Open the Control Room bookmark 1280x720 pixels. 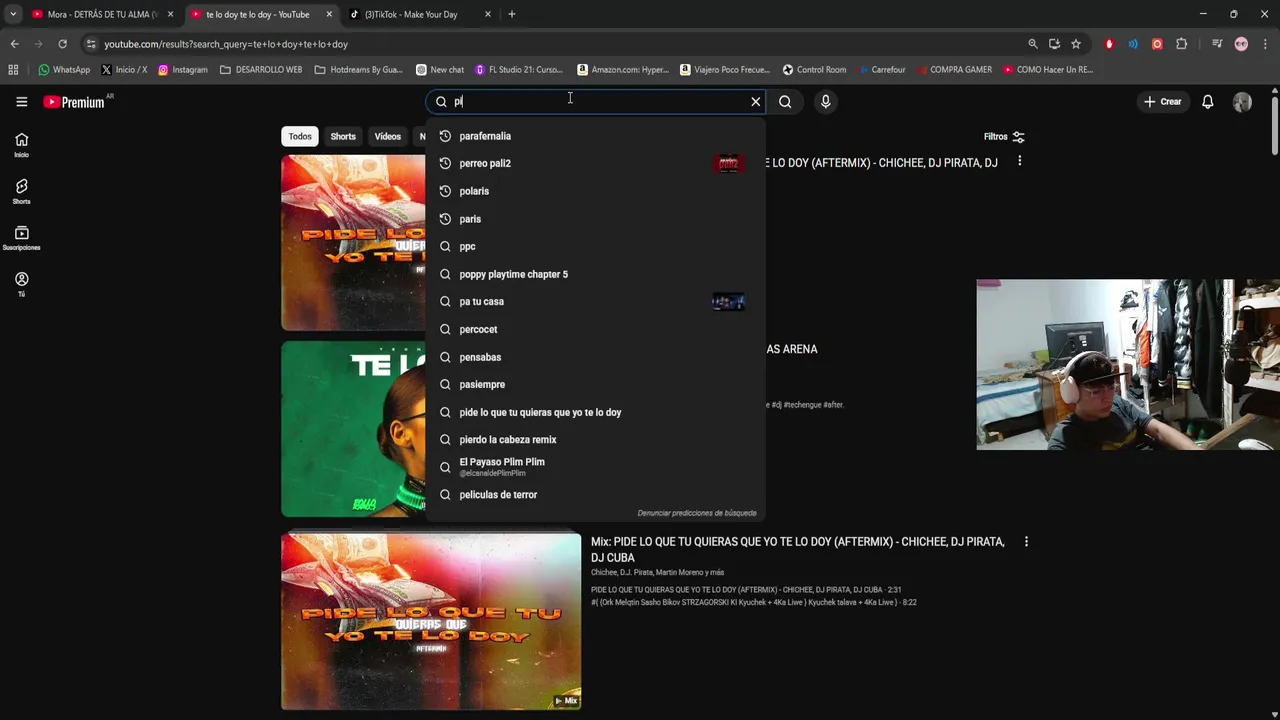pos(814,70)
